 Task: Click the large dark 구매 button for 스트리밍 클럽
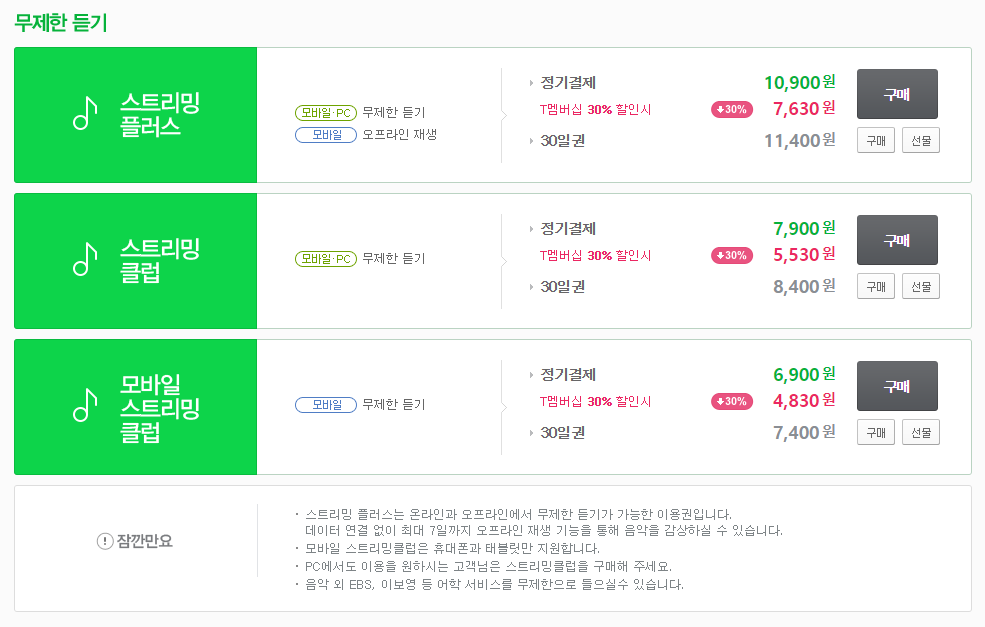(x=897, y=240)
